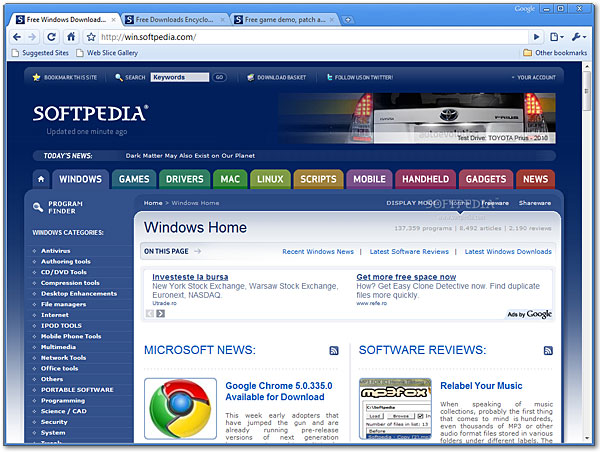Open Get more free space now ad
This screenshot has width=600, height=452.
pos(406,277)
